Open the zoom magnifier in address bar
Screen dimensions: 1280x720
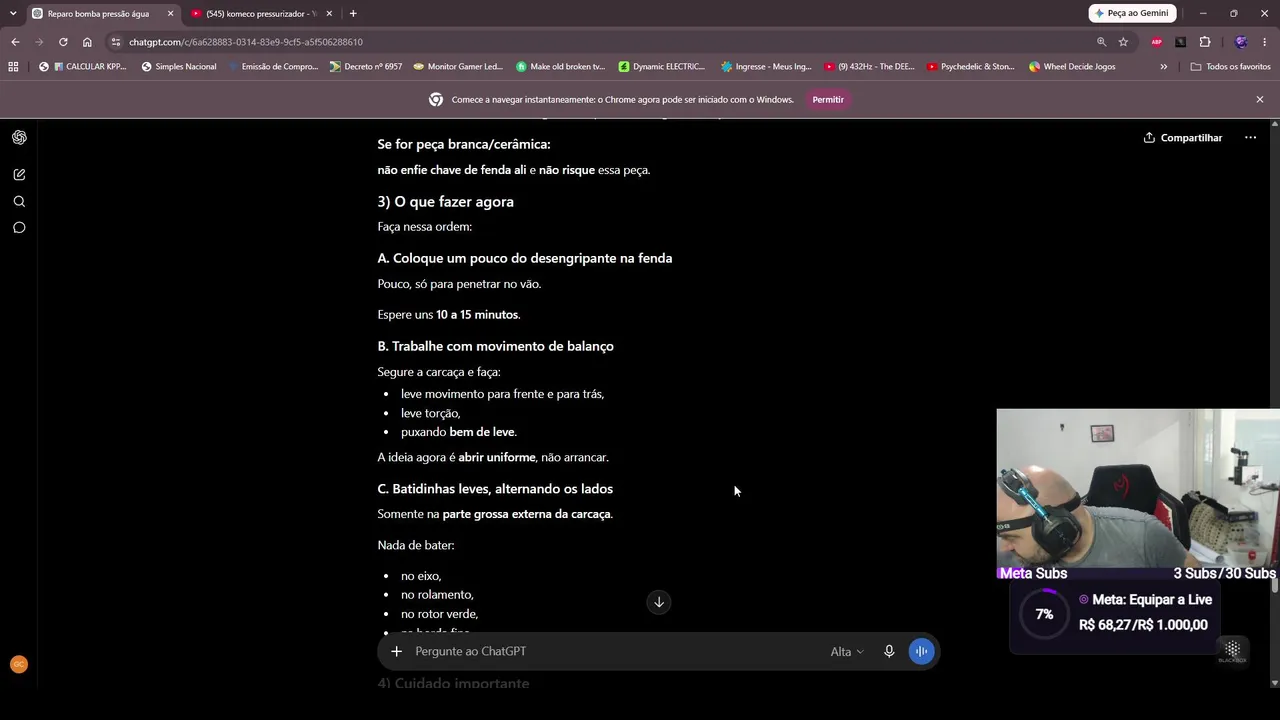pyautogui.click(x=1101, y=42)
